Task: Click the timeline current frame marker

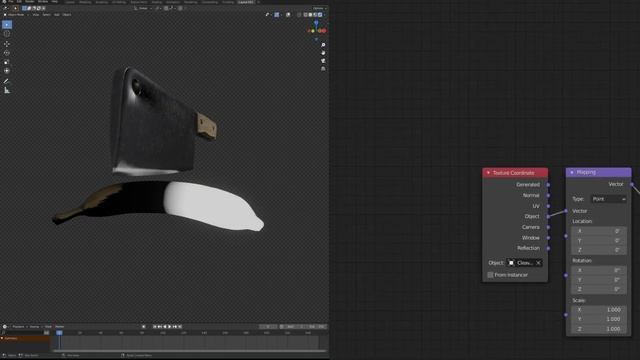Action: [59, 333]
